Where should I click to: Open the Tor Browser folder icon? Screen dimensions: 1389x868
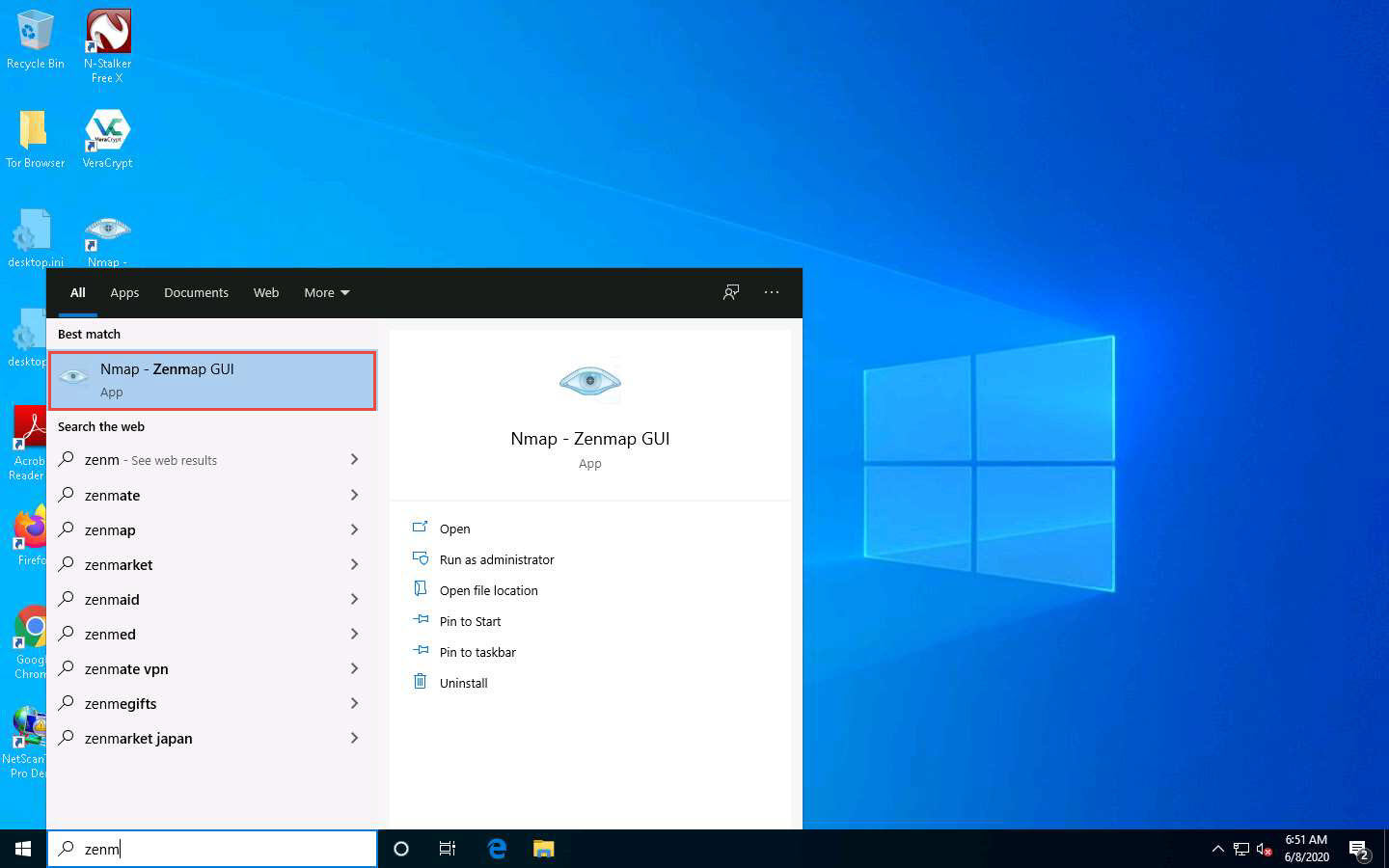[35, 138]
